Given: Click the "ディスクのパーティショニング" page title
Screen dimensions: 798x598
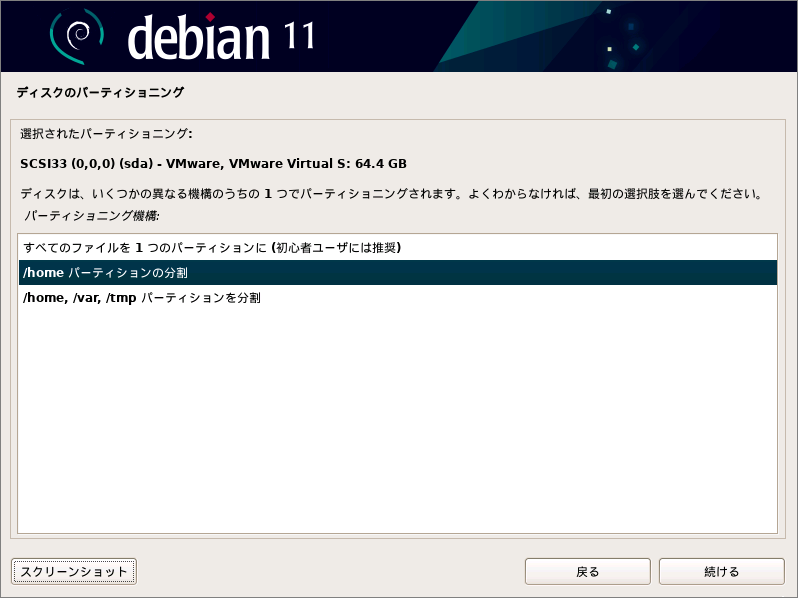Looking at the screenshot, I should [100, 92].
